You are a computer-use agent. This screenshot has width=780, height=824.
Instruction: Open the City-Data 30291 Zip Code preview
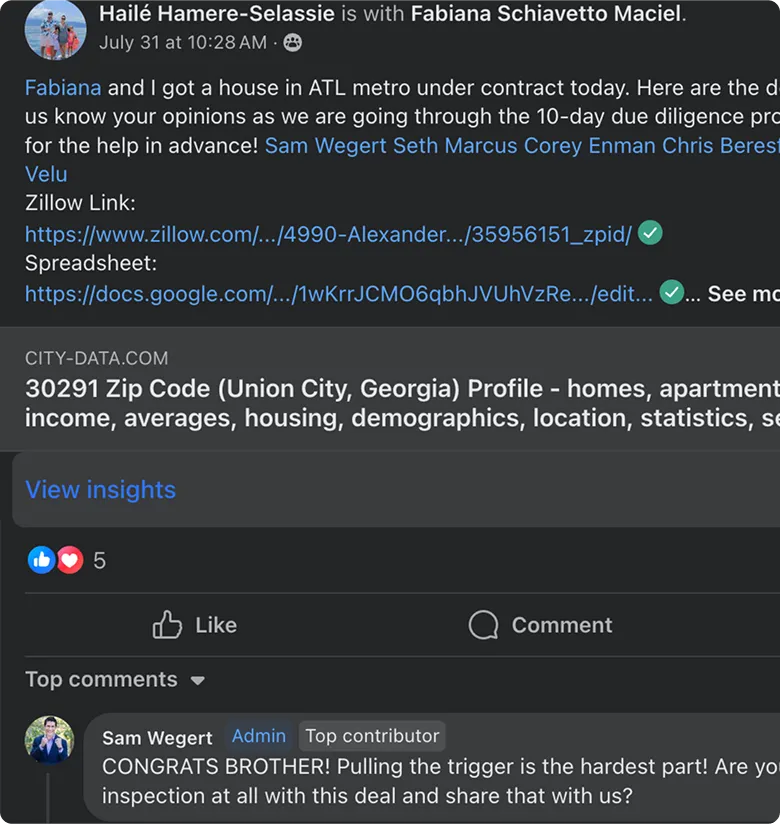[x=400, y=389]
